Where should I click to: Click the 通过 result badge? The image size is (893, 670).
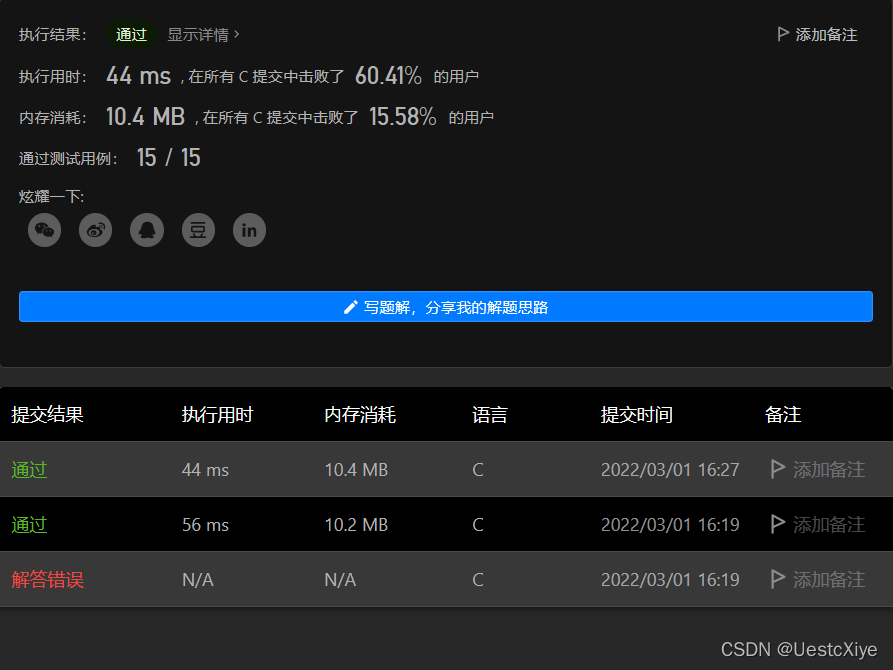[132, 35]
